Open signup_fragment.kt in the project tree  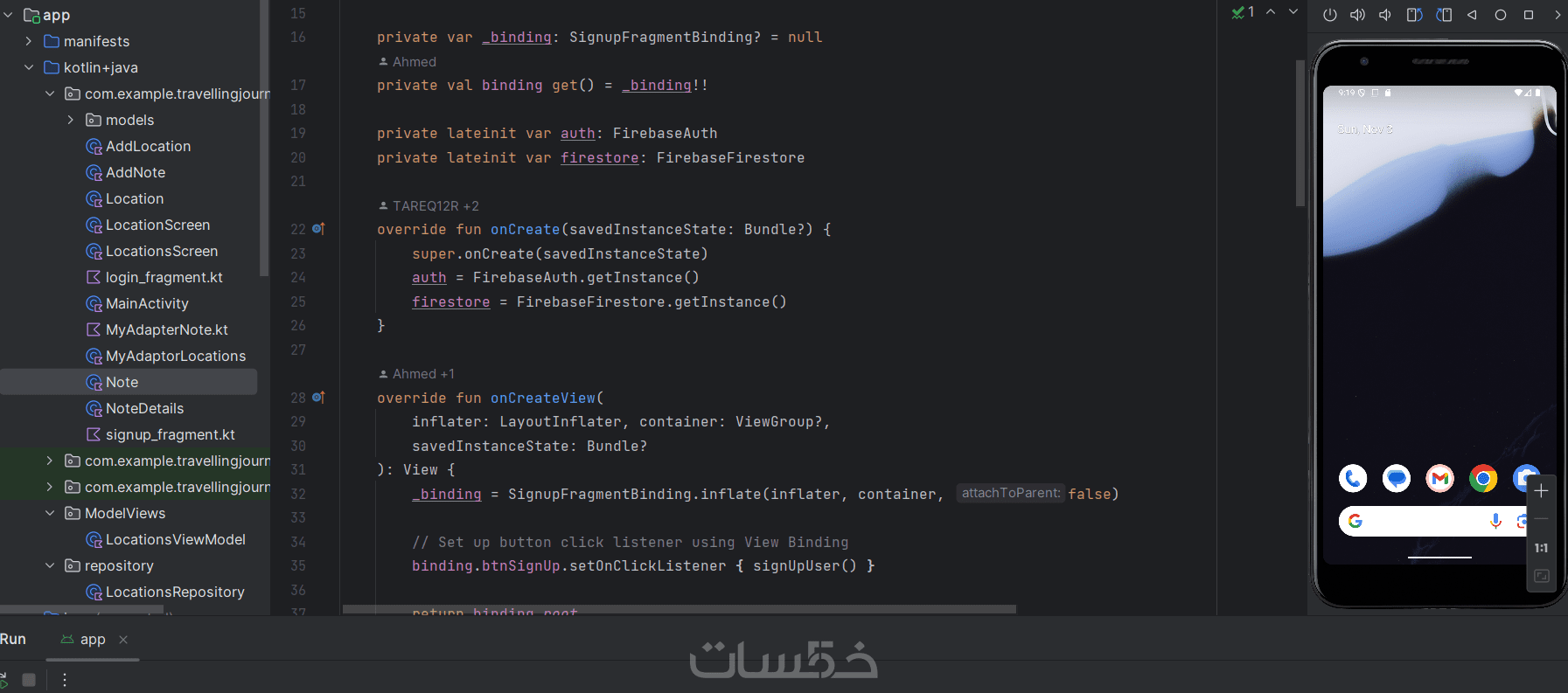[170, 434]
